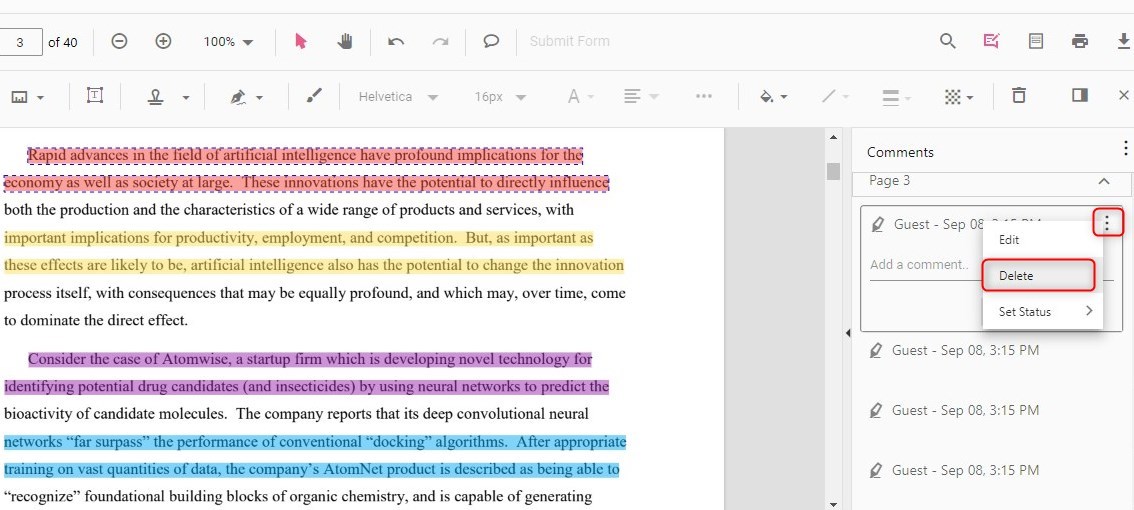Click the undo arrow icon

396,41
